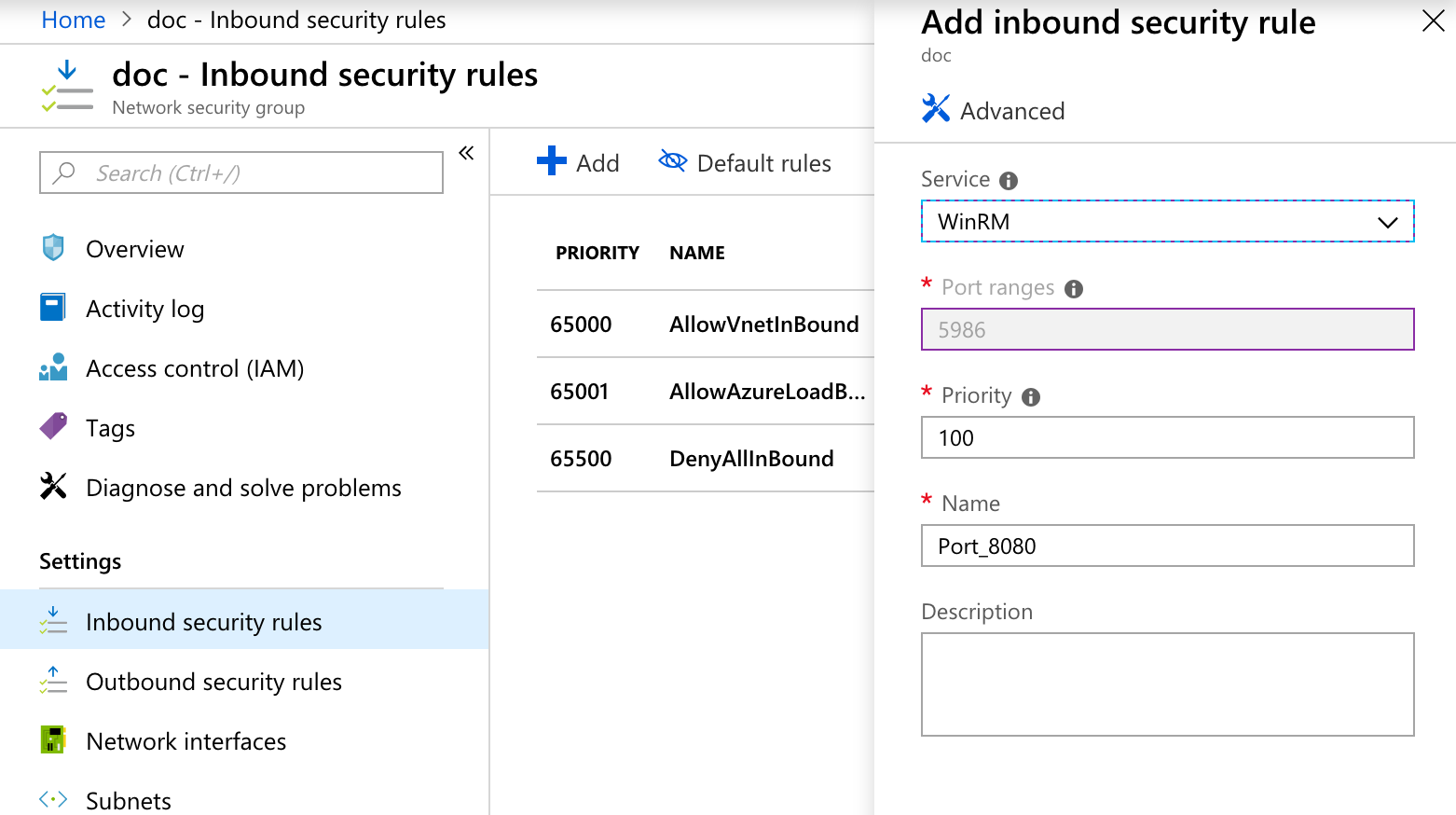This screenshot has height=815, width=1456.
Task: Click priority value 65000
Action: click(x=581, y=325)
